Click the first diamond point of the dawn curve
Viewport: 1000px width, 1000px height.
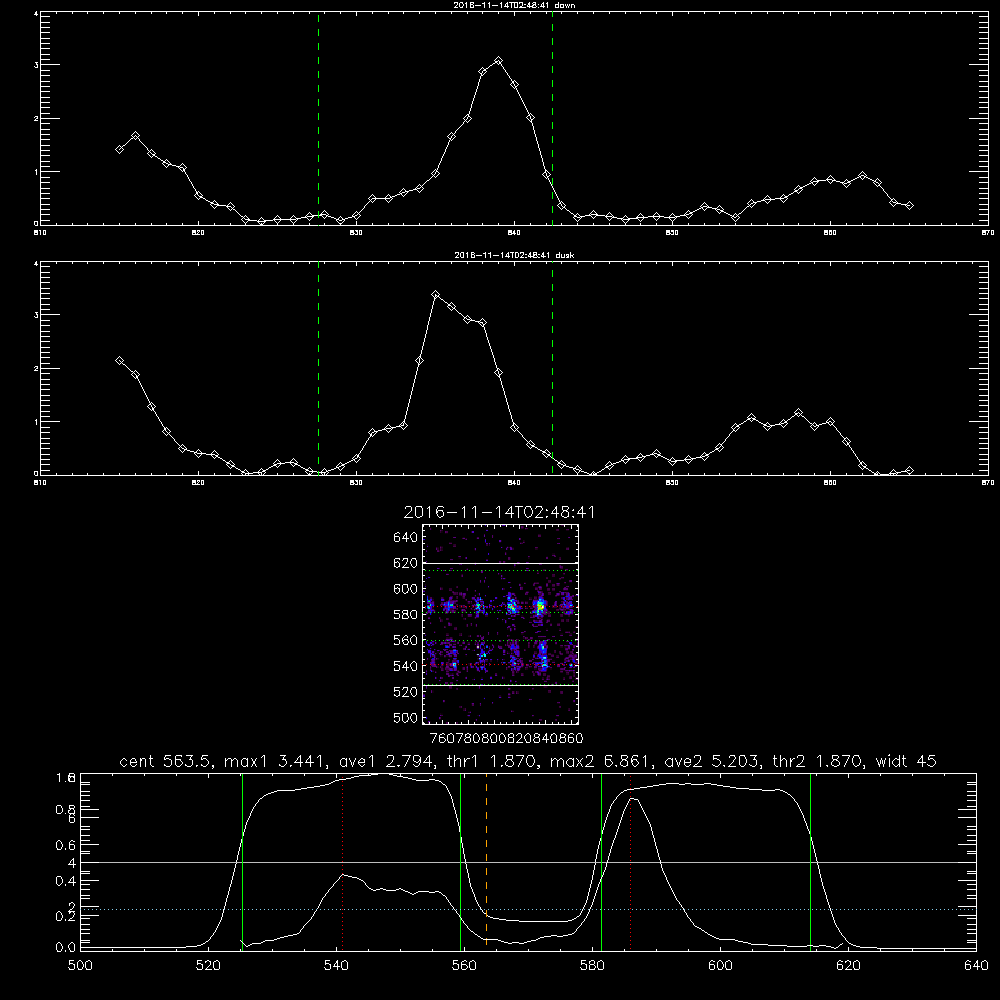pos(119,149)
